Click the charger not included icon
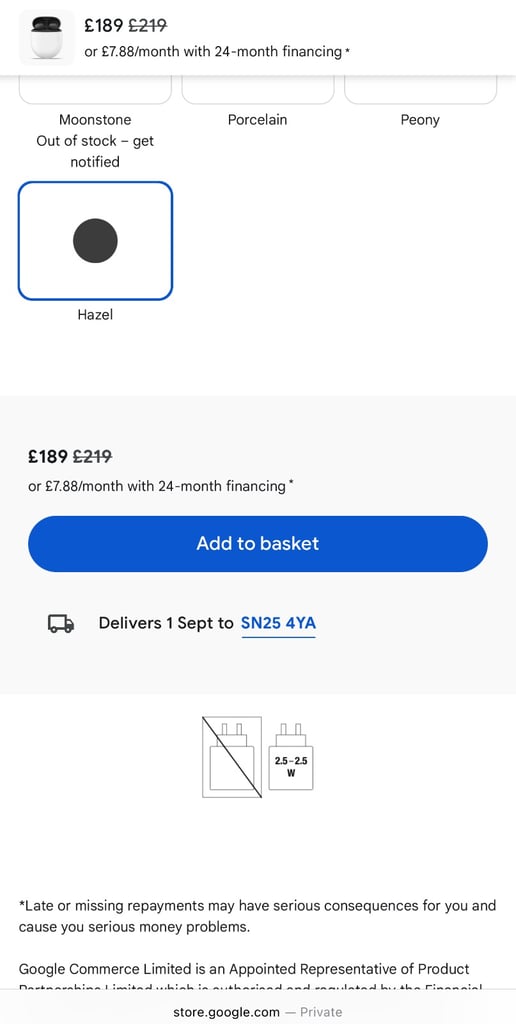This screenshot has height=1024, width=516. [x=232, y=757]
